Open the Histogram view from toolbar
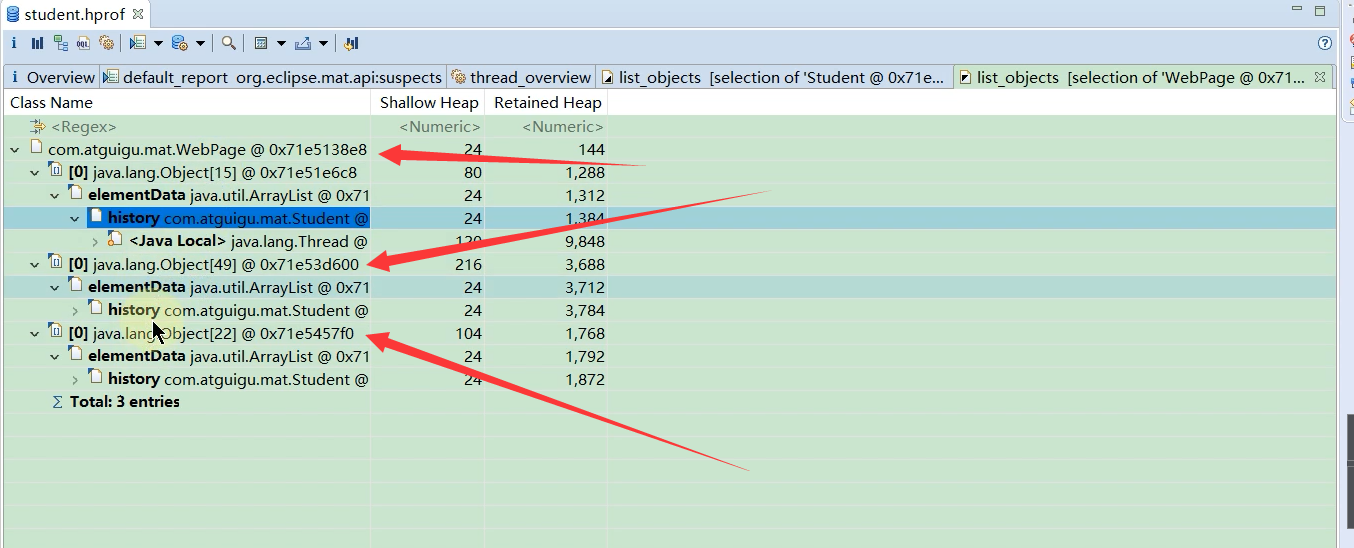The width and height of the screenshot is (1354, 548). [x=37, y=43]
